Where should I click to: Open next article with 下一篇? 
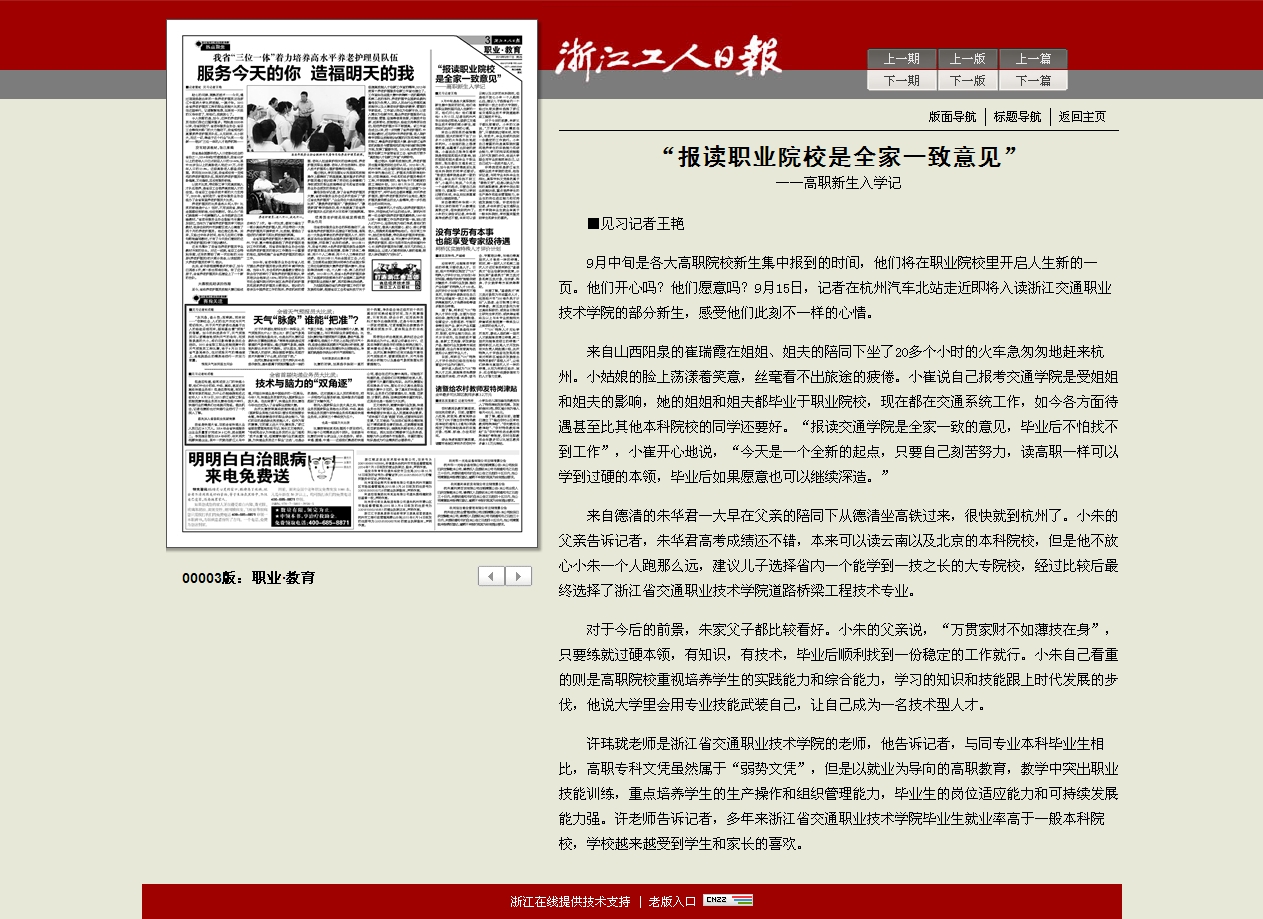coord(1033,81)
